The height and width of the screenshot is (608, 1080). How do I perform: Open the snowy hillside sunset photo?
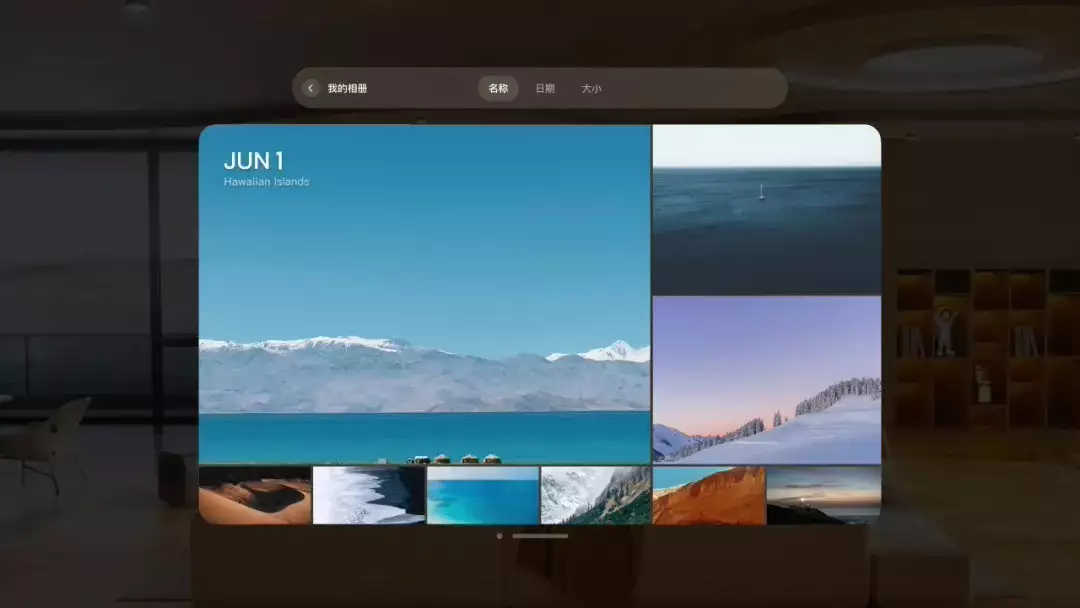tap(767, 379)
